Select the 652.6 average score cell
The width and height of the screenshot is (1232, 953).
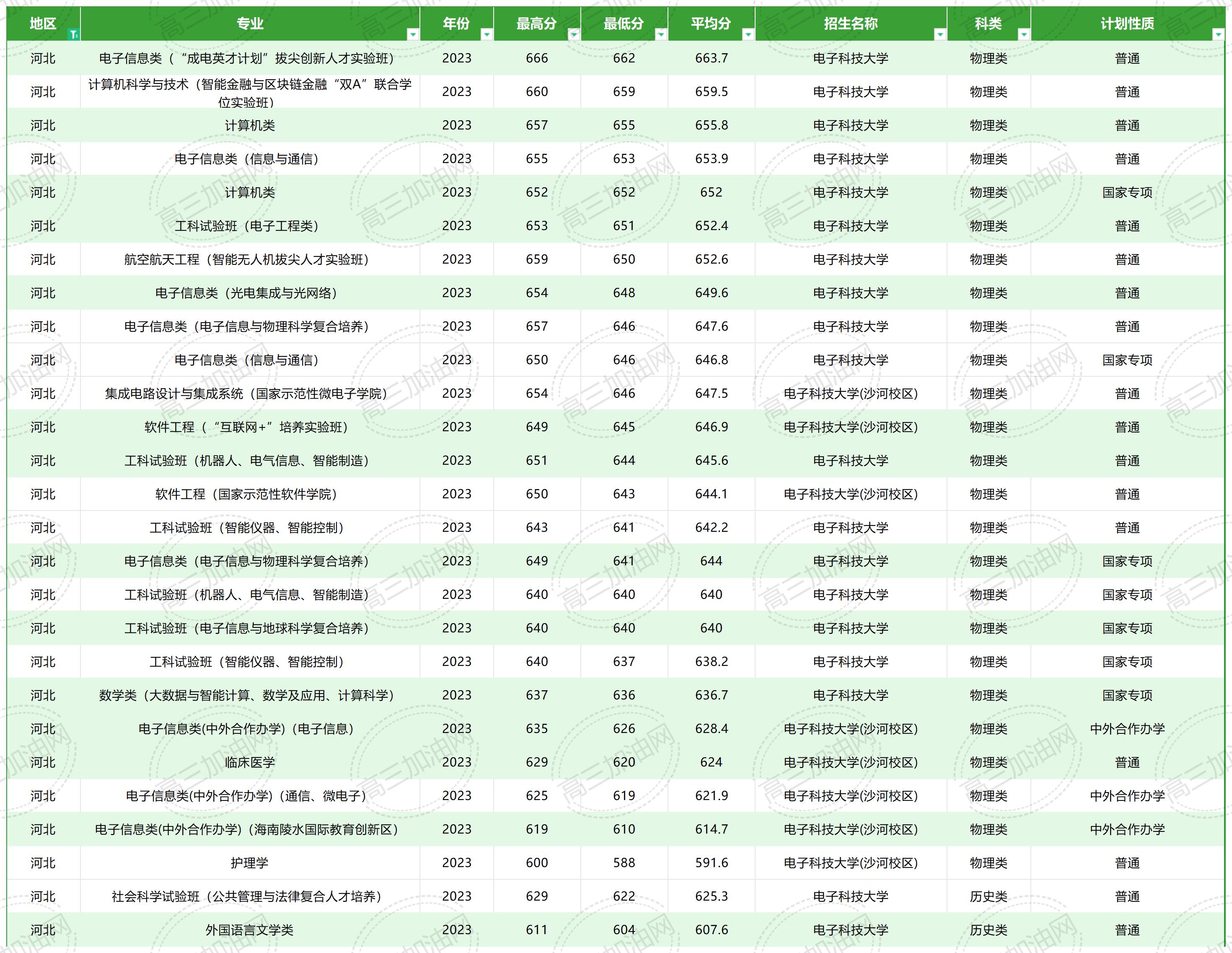click(712, 259)
